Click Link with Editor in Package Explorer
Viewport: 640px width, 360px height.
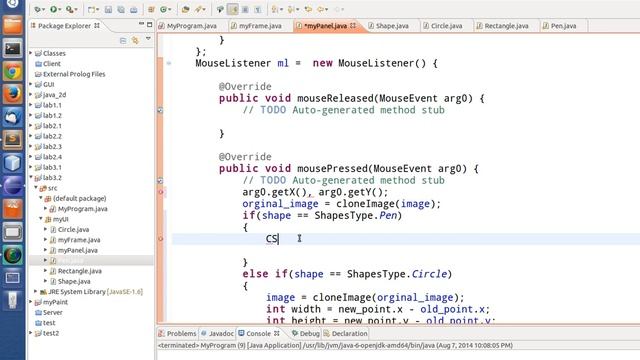(x=135, y=40)
